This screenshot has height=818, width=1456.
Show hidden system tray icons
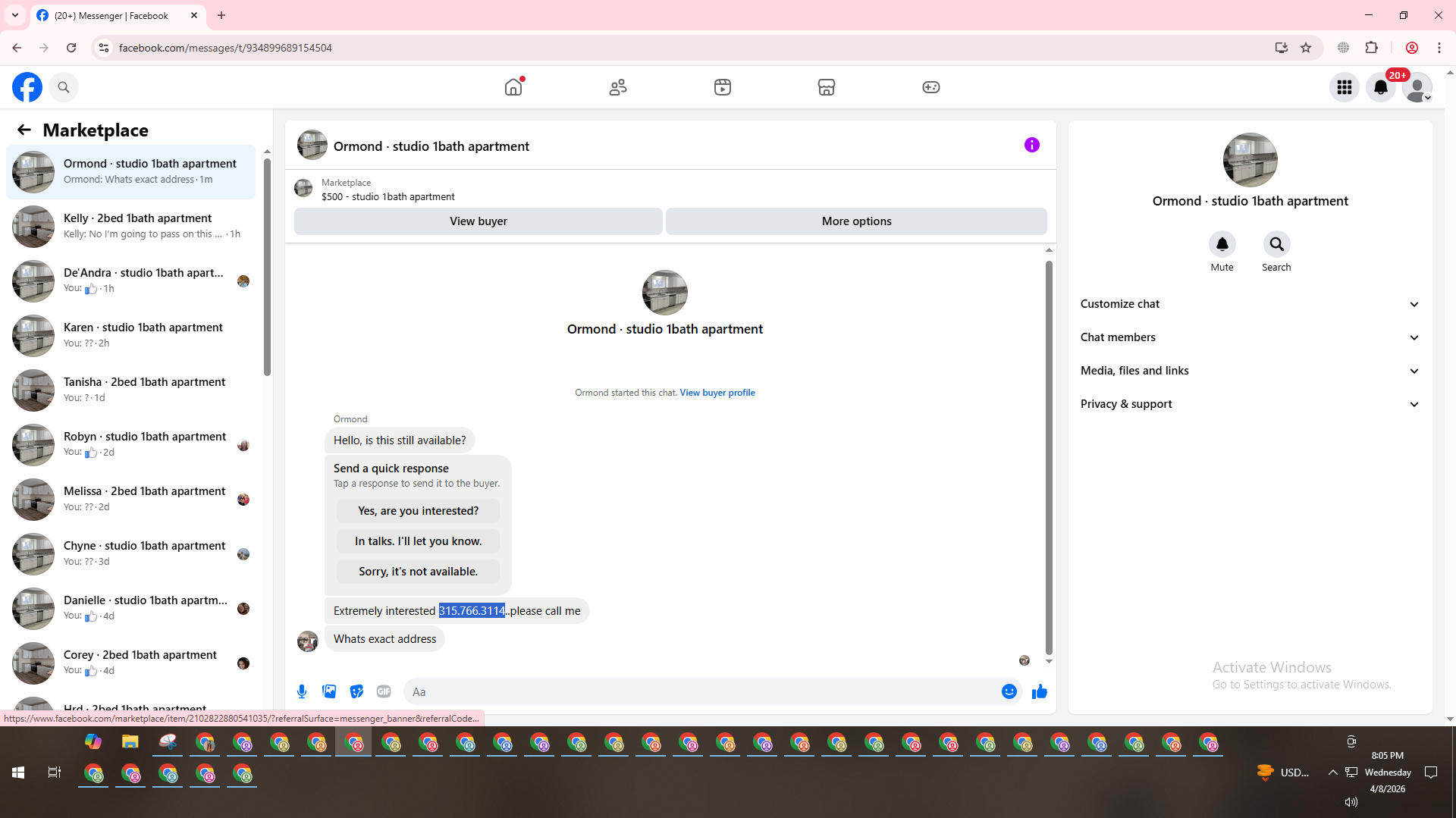coord(1332,773)
